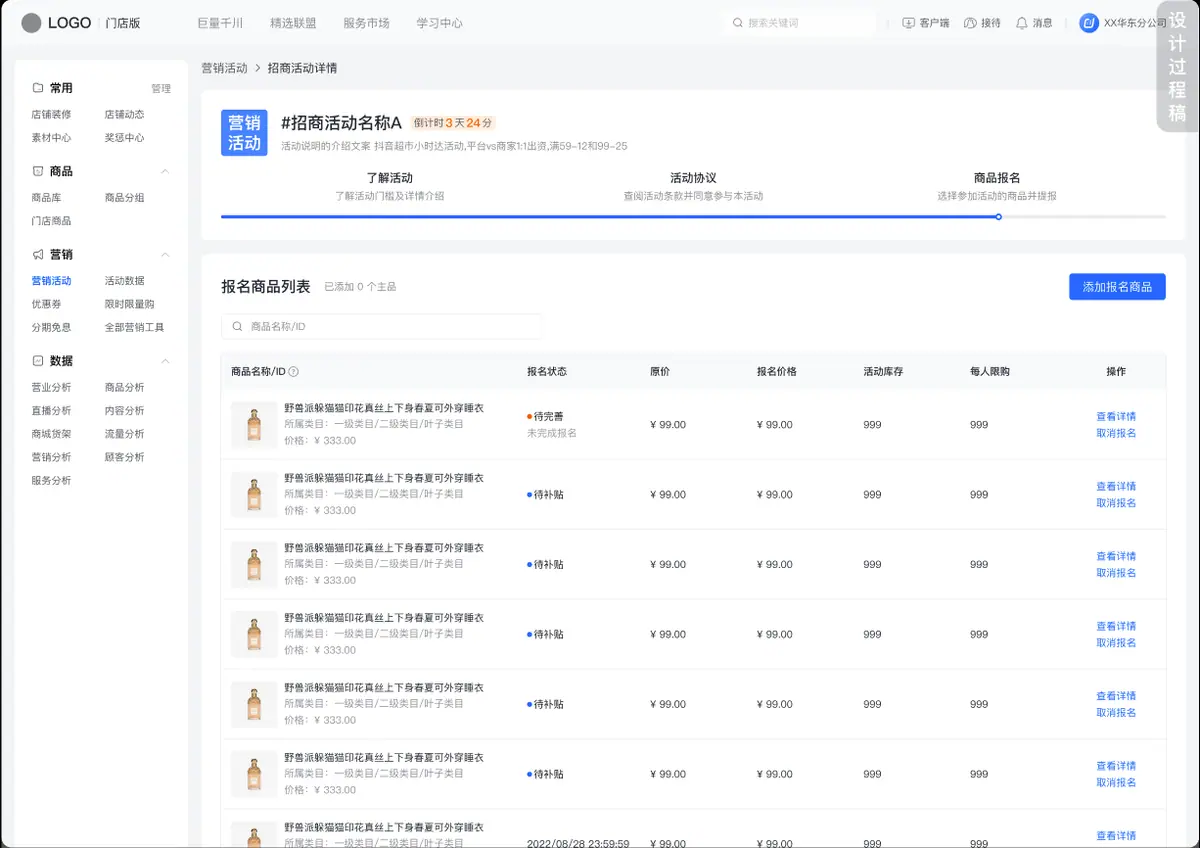Click the 待完善 status text

click(548, 416)
